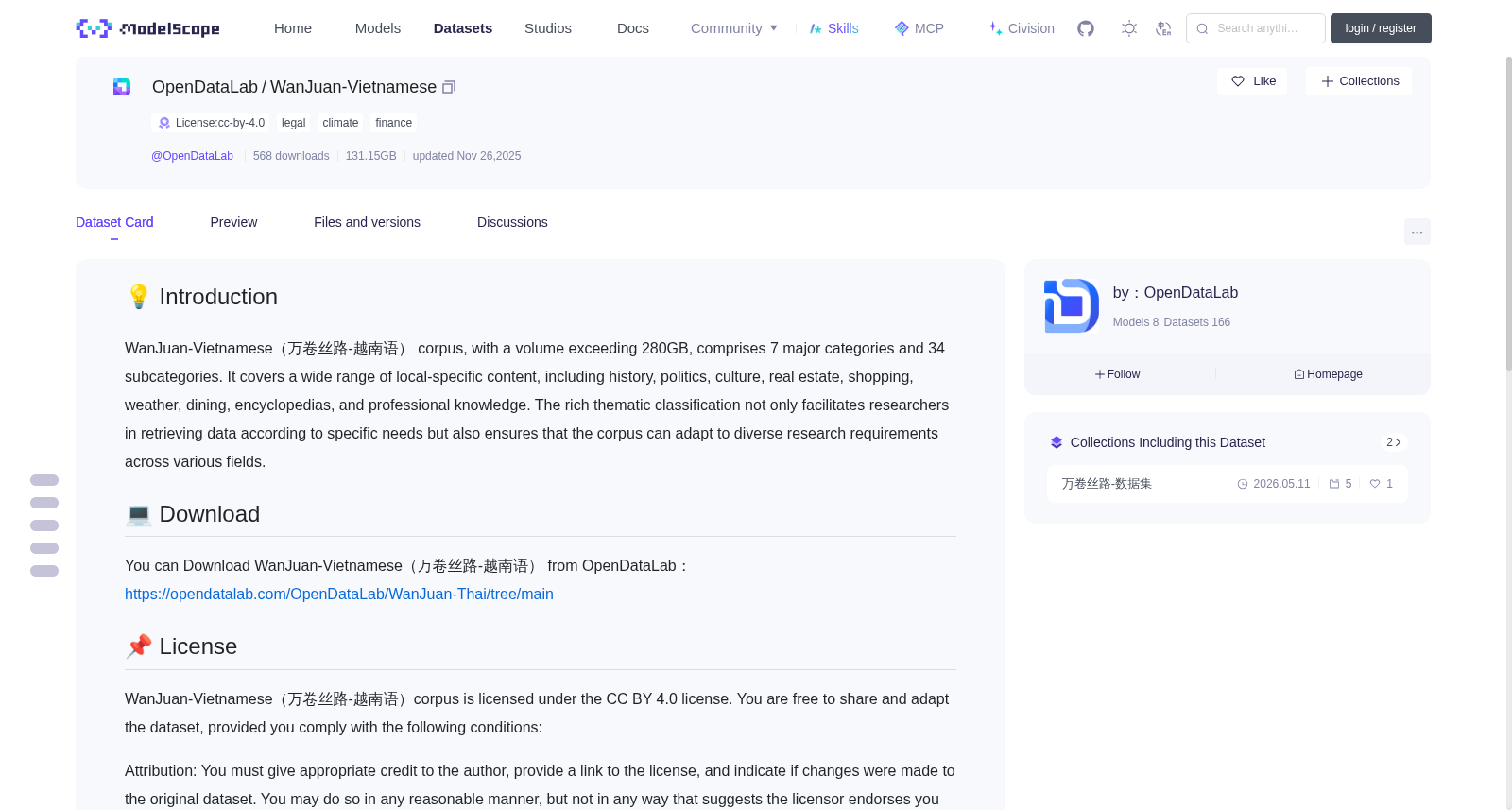
Task: Click the OpenDataLab dataset avatar icon
Action: [122, 87]
